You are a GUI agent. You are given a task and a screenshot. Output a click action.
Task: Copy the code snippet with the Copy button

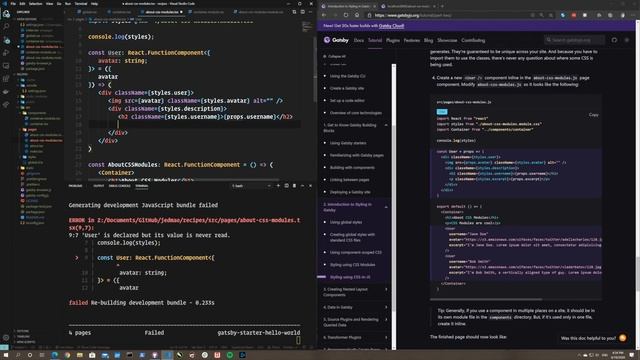[593, 115]
